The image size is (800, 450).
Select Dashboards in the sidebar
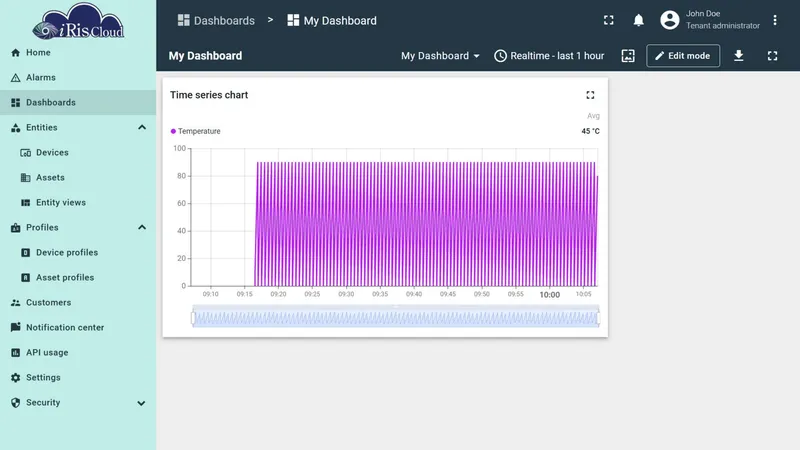pyautogui.click(x=78, y=103)
